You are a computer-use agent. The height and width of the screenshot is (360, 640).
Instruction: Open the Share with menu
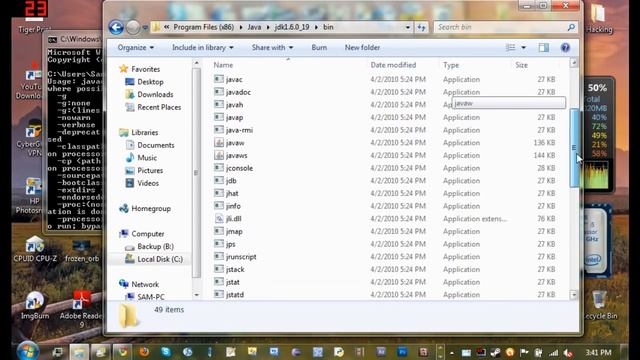[272, 48]
